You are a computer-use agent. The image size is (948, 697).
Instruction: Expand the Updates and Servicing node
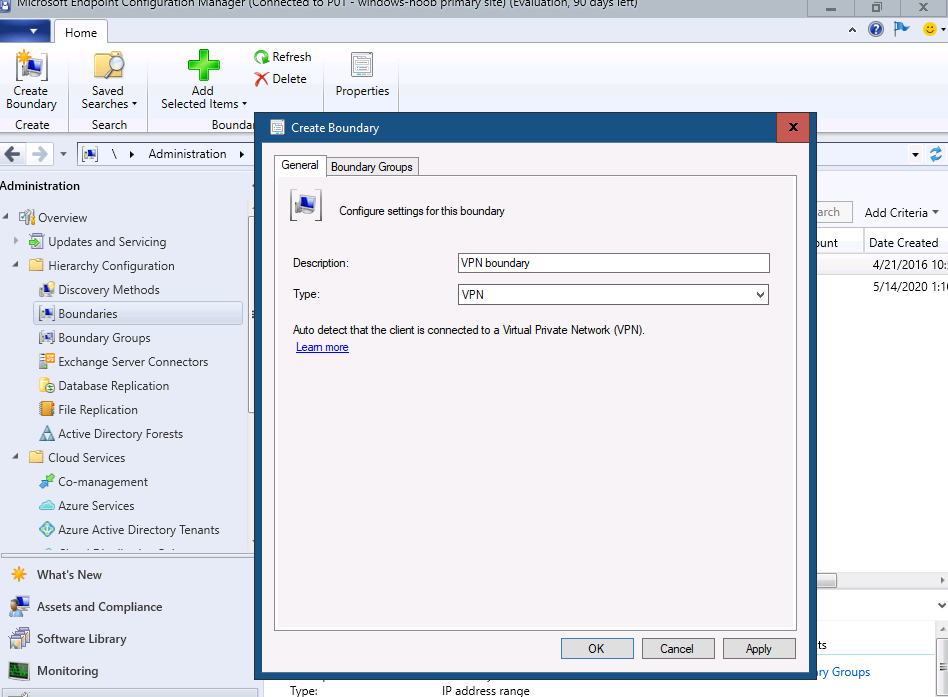16,241
